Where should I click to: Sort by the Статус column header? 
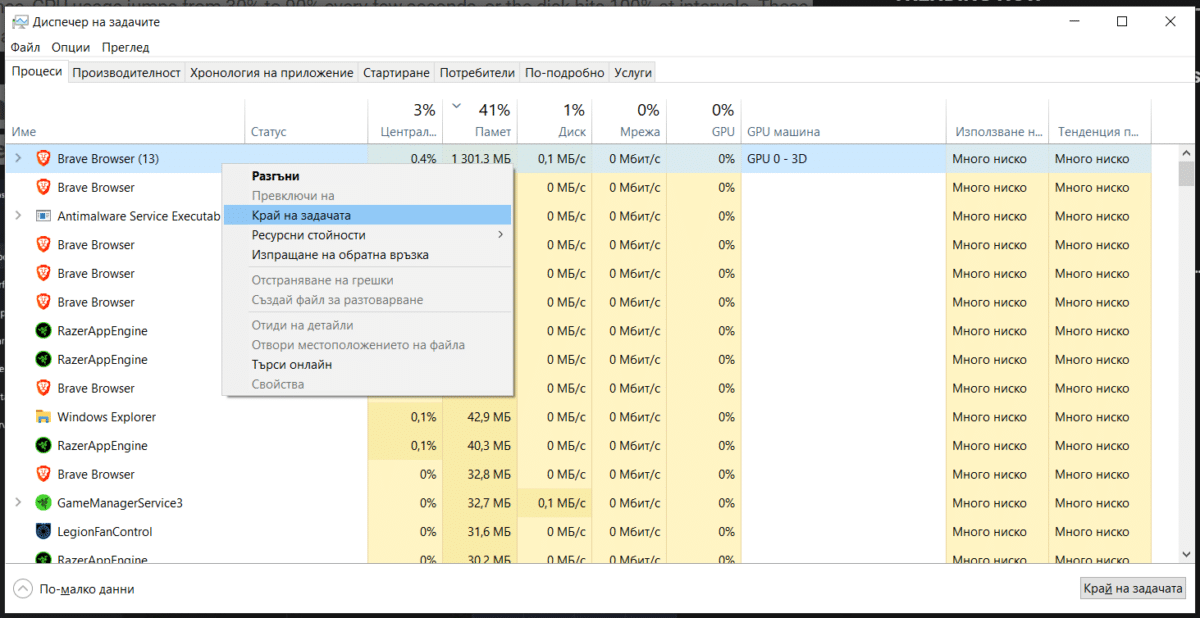pyautogui.click(x=306, y=121)
